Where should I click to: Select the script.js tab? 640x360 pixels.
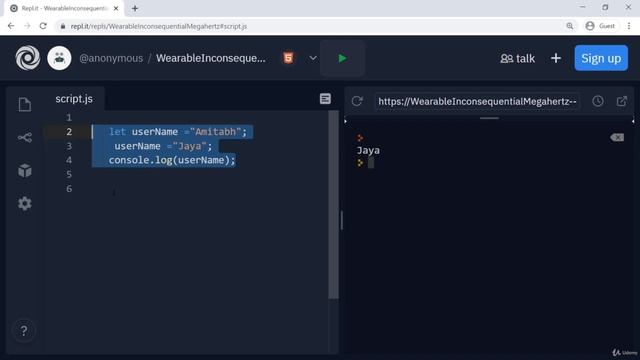pyautogui.click(x=74, y=99)
